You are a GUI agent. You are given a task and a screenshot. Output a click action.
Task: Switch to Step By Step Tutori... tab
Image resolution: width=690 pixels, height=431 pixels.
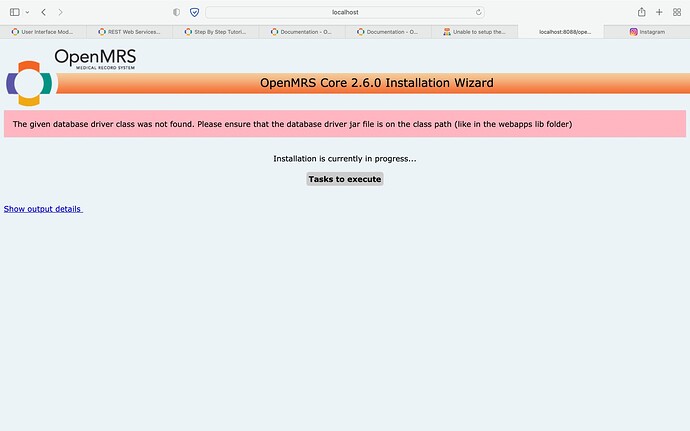[216, 32]
